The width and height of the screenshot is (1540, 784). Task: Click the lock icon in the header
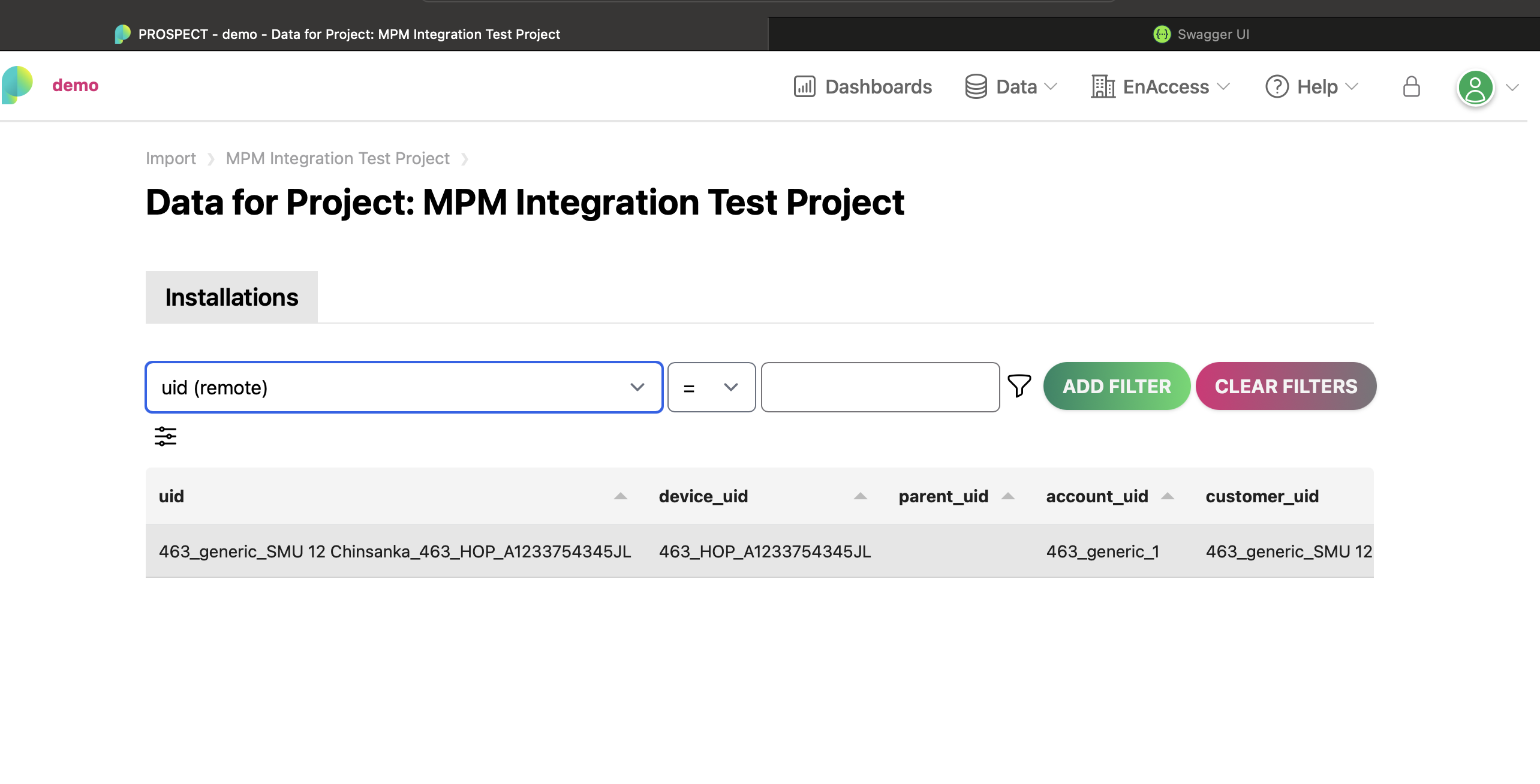(1412, 87)
